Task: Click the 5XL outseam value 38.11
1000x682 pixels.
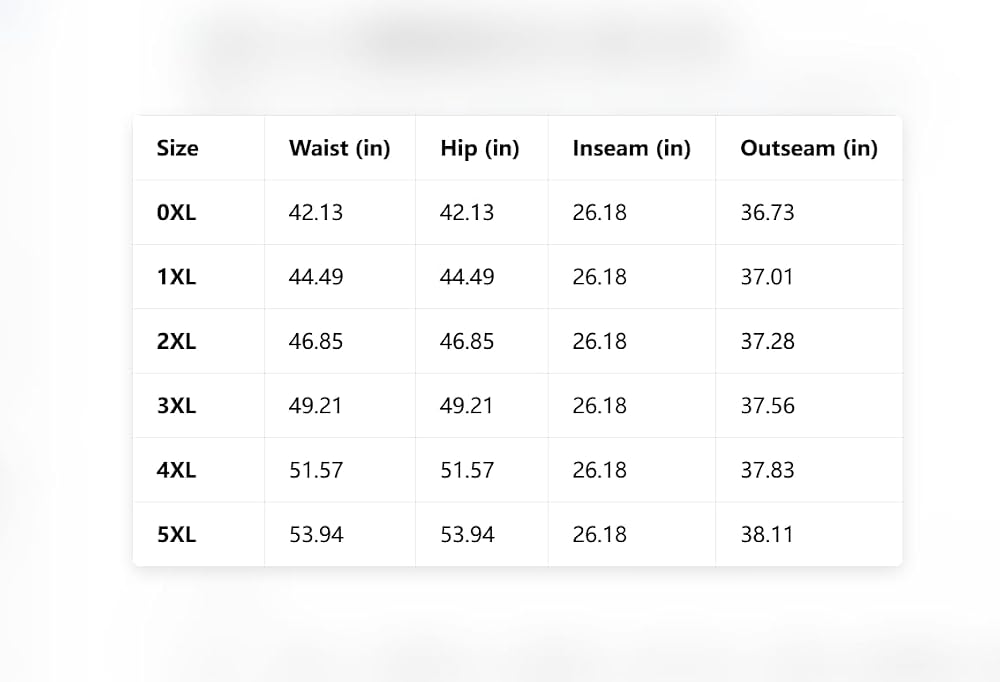Action: pyautogui.click(x=767, y=535)
